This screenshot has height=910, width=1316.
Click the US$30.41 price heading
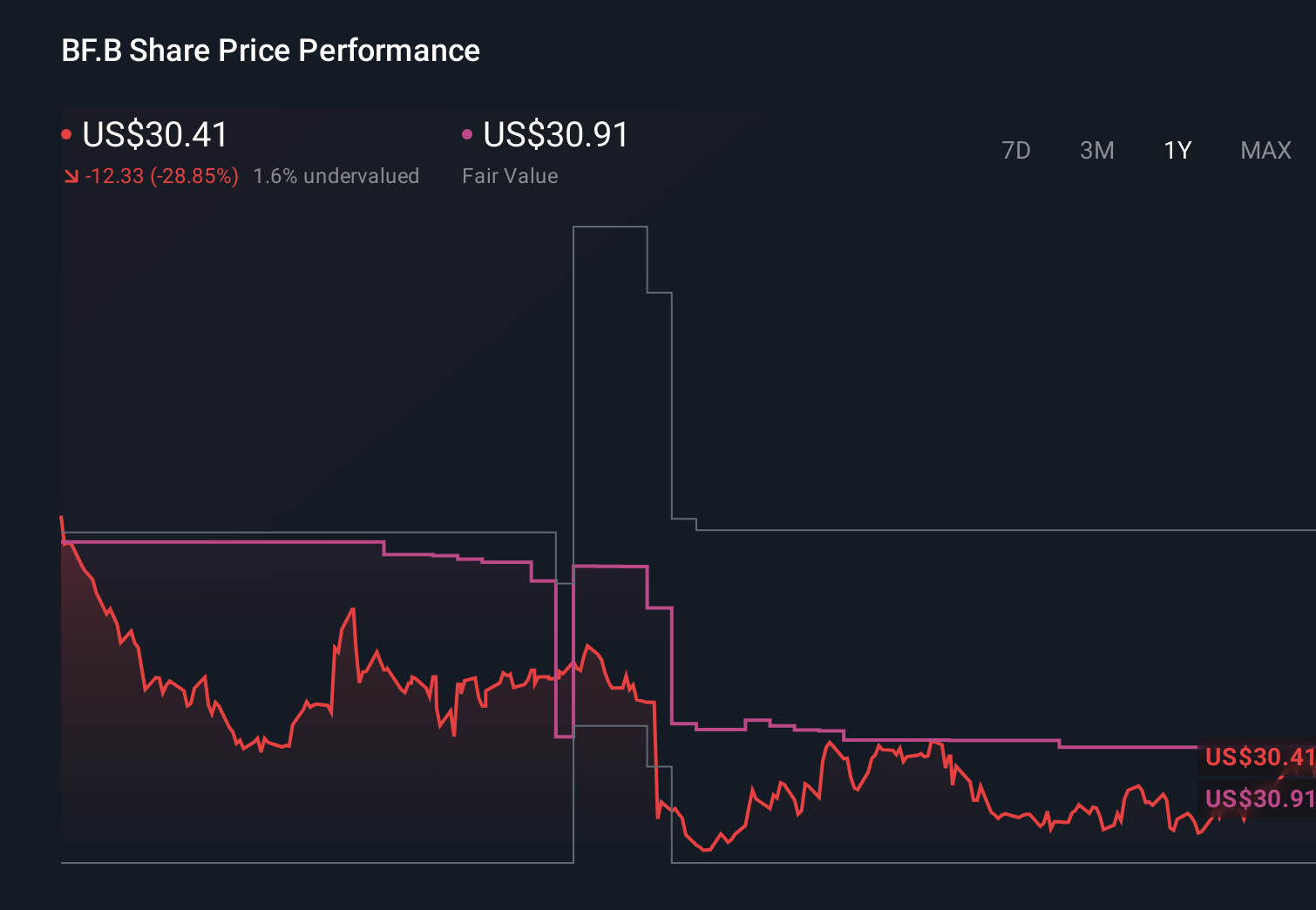click(155, 135)
